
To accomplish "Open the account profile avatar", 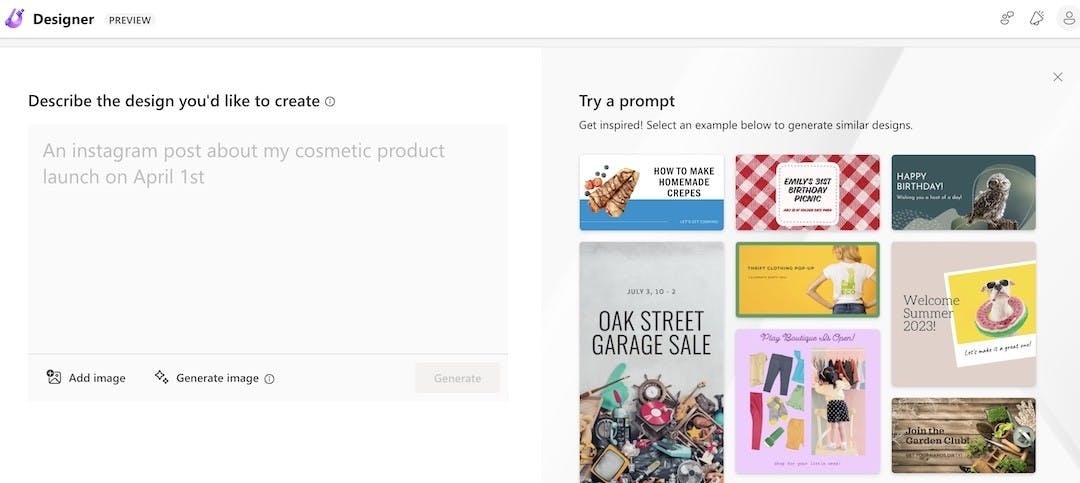I will click(x=1066, y=19).
